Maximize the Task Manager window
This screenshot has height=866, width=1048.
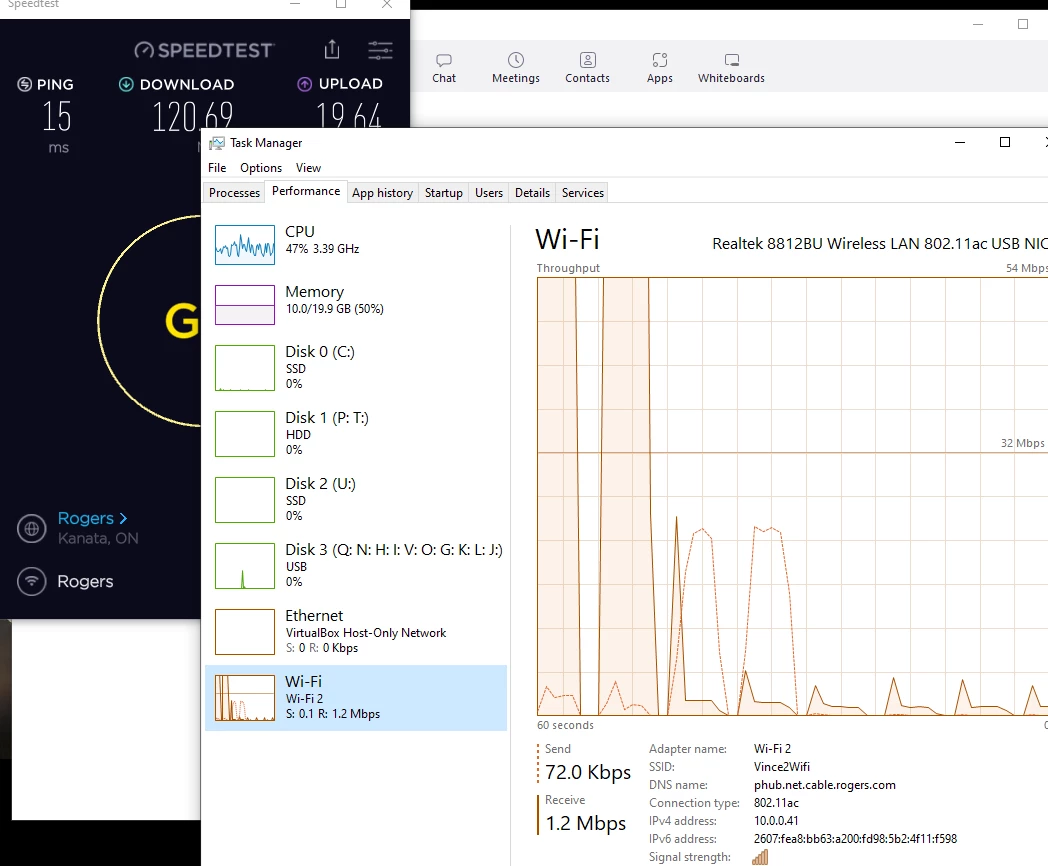coord(1005,142)
